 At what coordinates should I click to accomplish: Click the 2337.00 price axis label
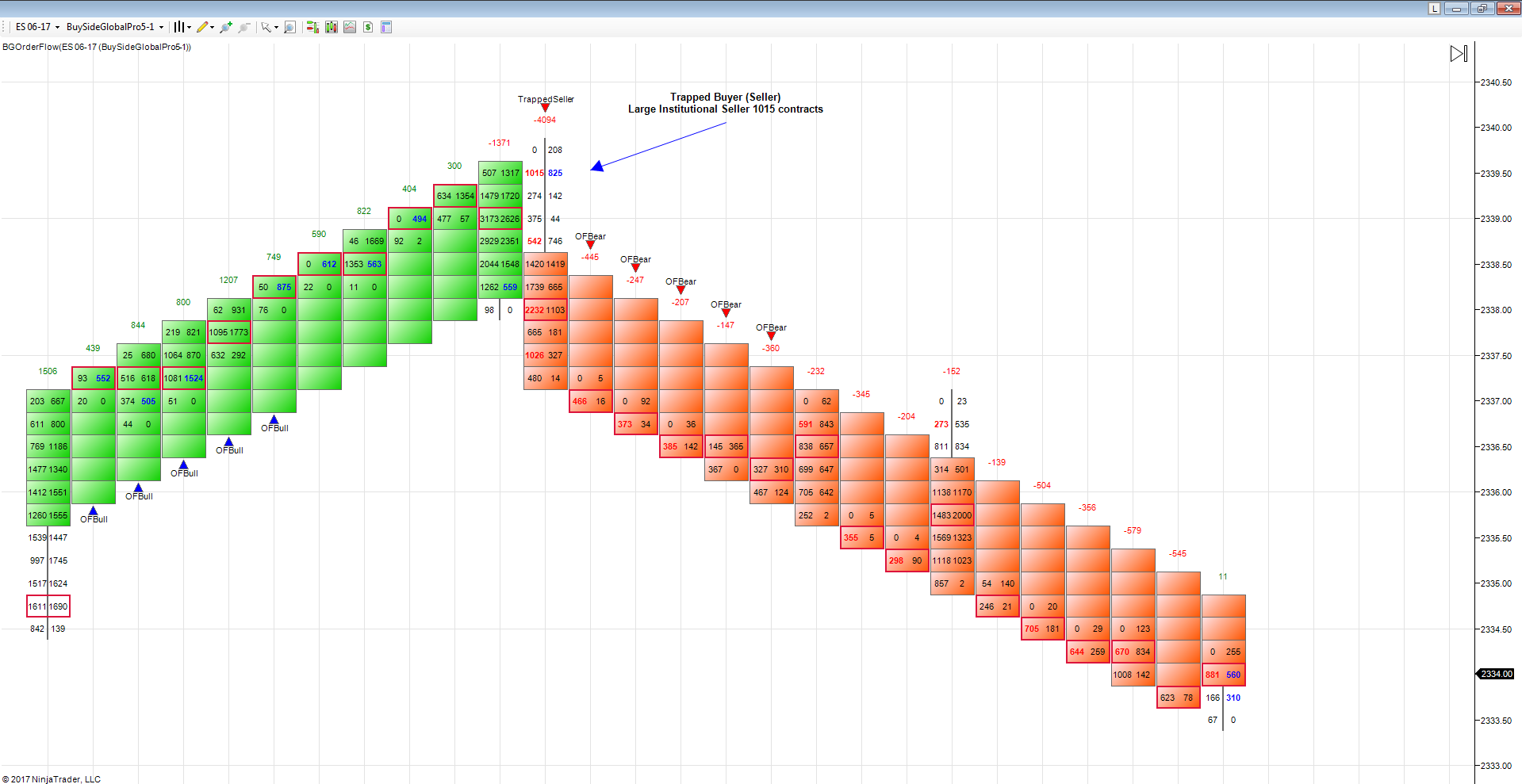point(1496,401)
